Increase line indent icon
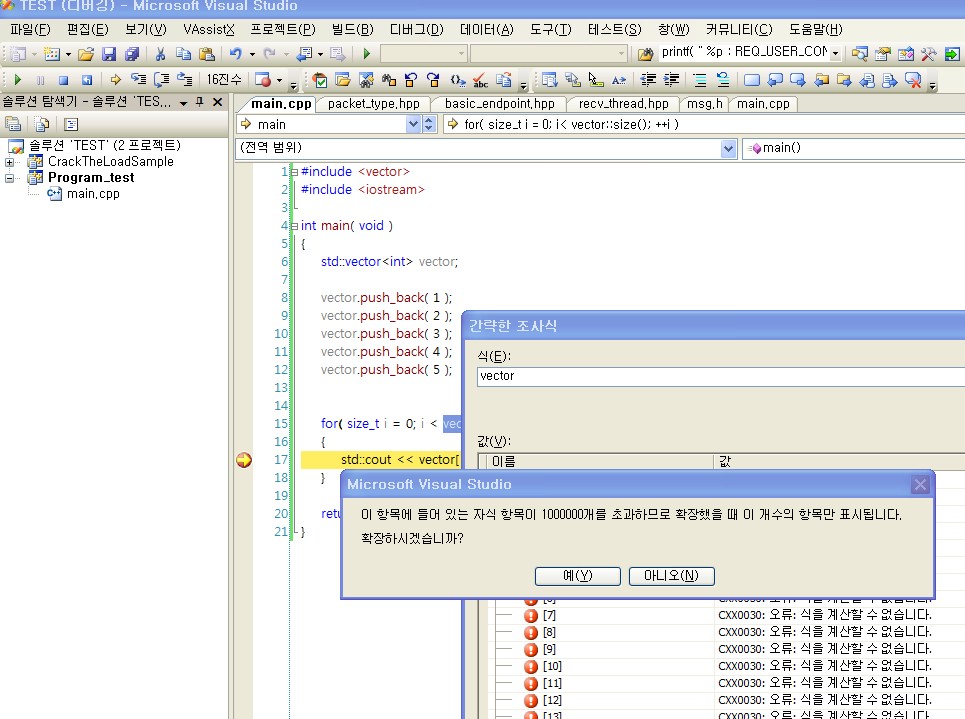The image size is (965, 719). click(671, 79)
